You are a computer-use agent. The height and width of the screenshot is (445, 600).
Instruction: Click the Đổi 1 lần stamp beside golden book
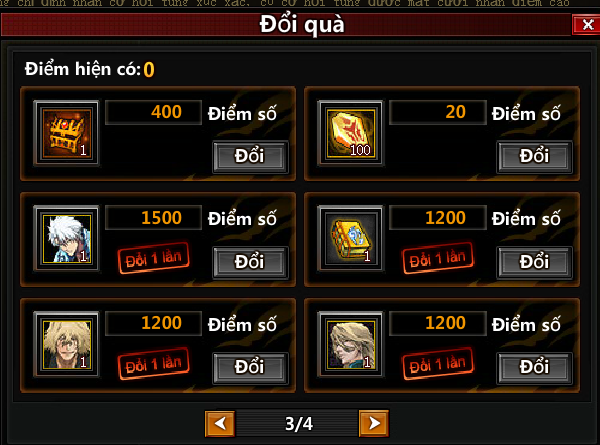point(438,258)
